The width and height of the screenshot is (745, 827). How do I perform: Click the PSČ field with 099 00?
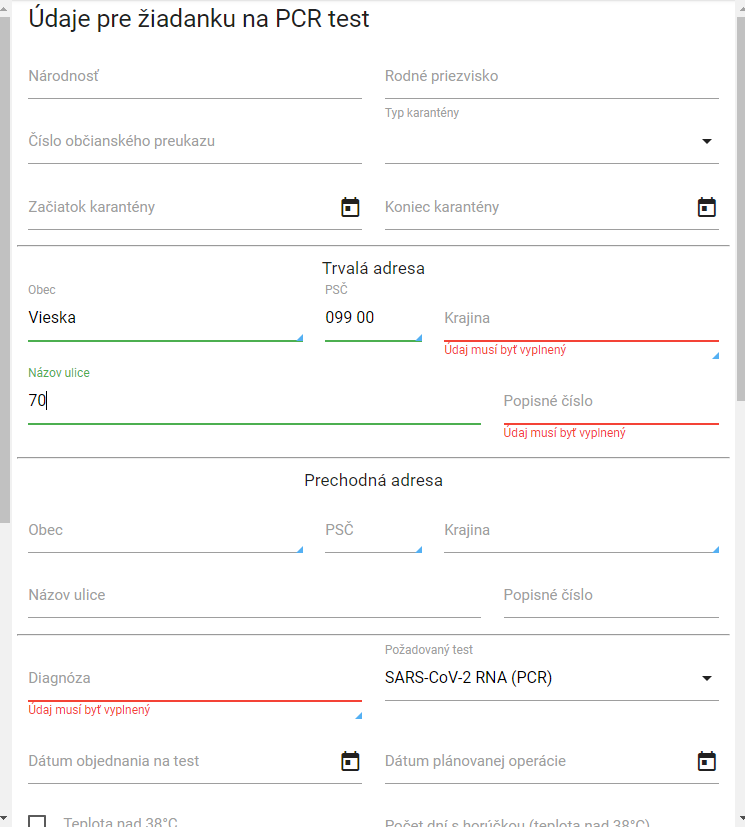[372, 319]
